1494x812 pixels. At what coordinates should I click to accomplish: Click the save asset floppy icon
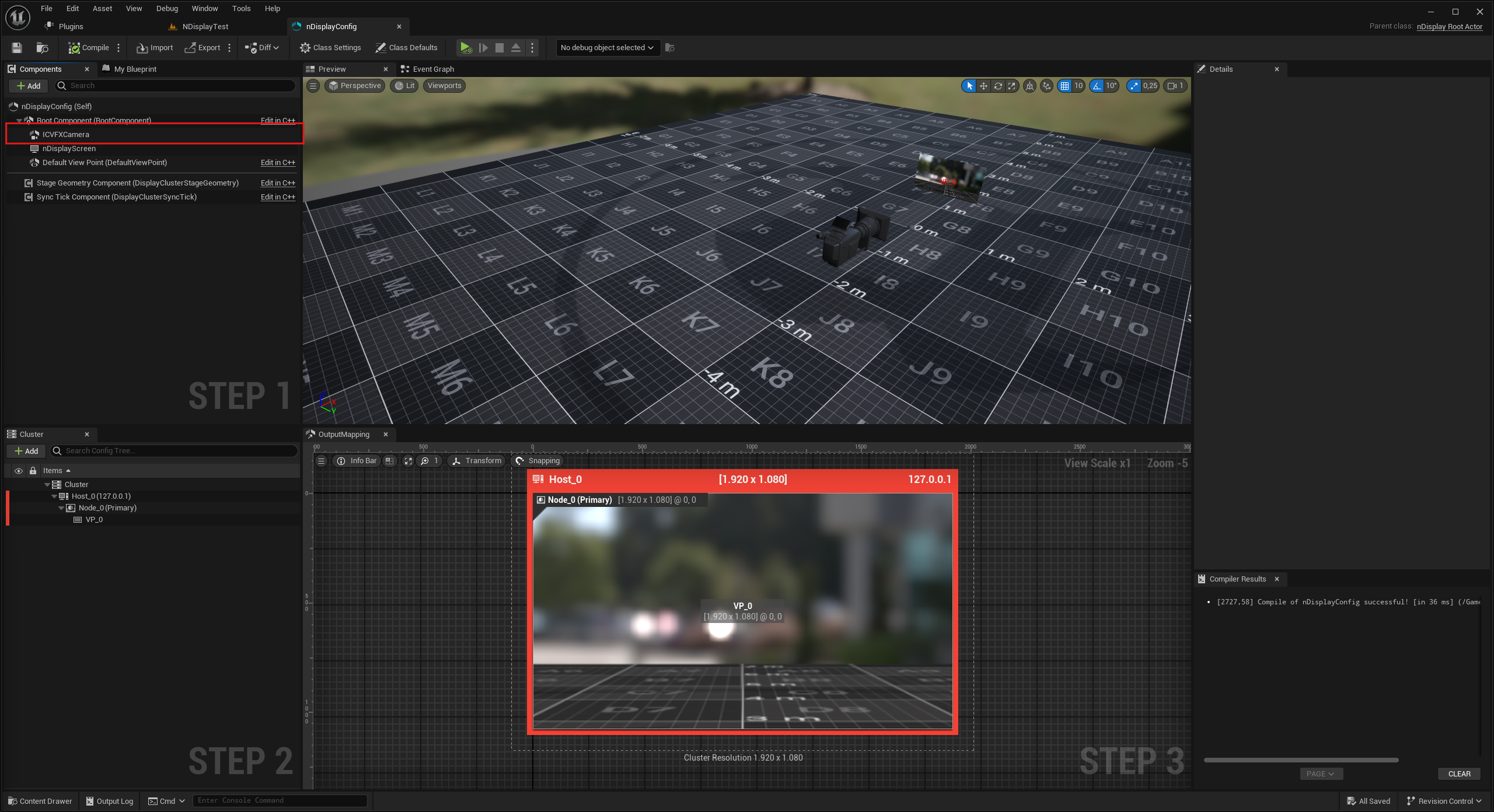click(x=17, y=48)
